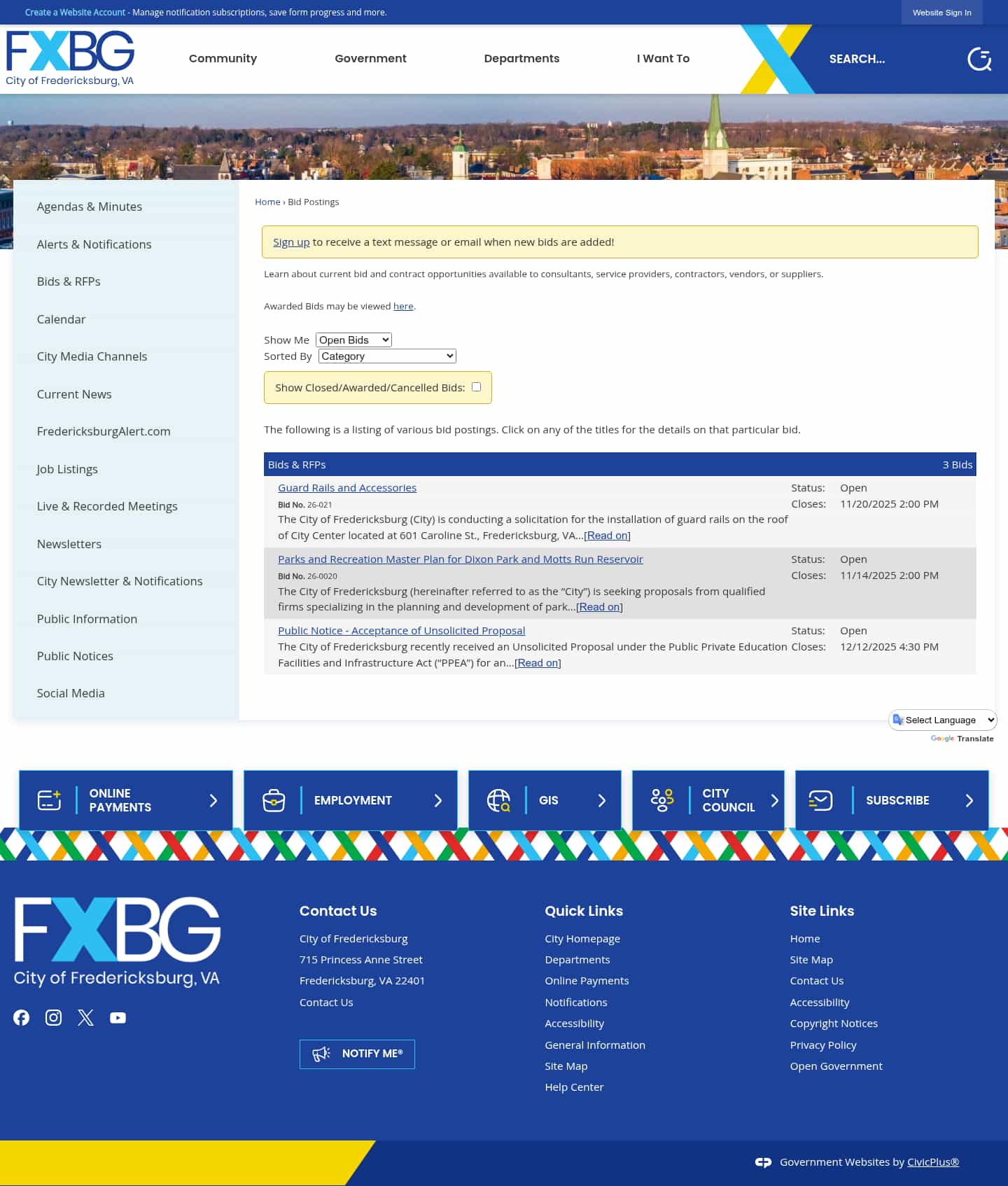The width and height of the screenshot is (1008, 1186).
Task: Select Calendar in sidebar
Action: [x=61, y=319]
